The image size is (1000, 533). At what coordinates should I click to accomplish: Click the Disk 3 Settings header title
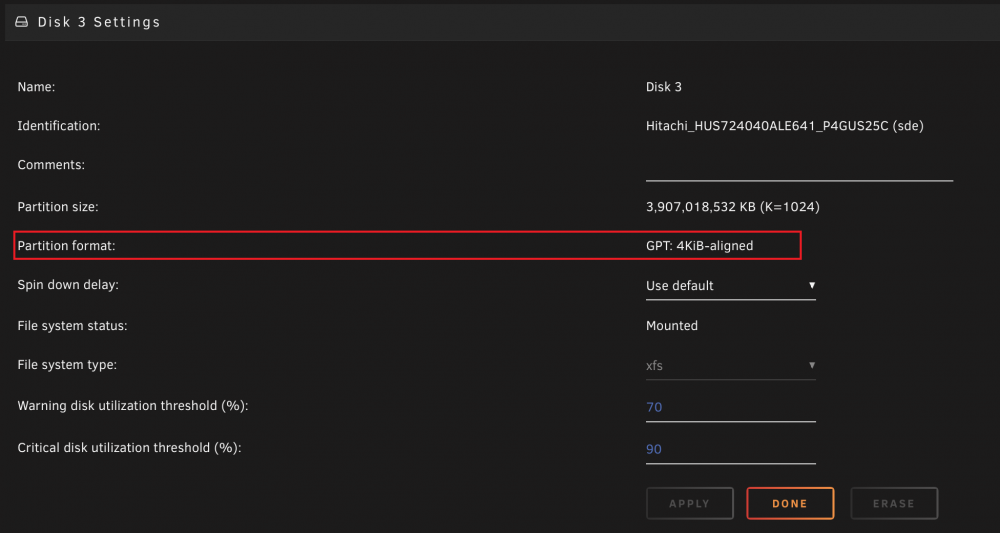click(99, 22)
